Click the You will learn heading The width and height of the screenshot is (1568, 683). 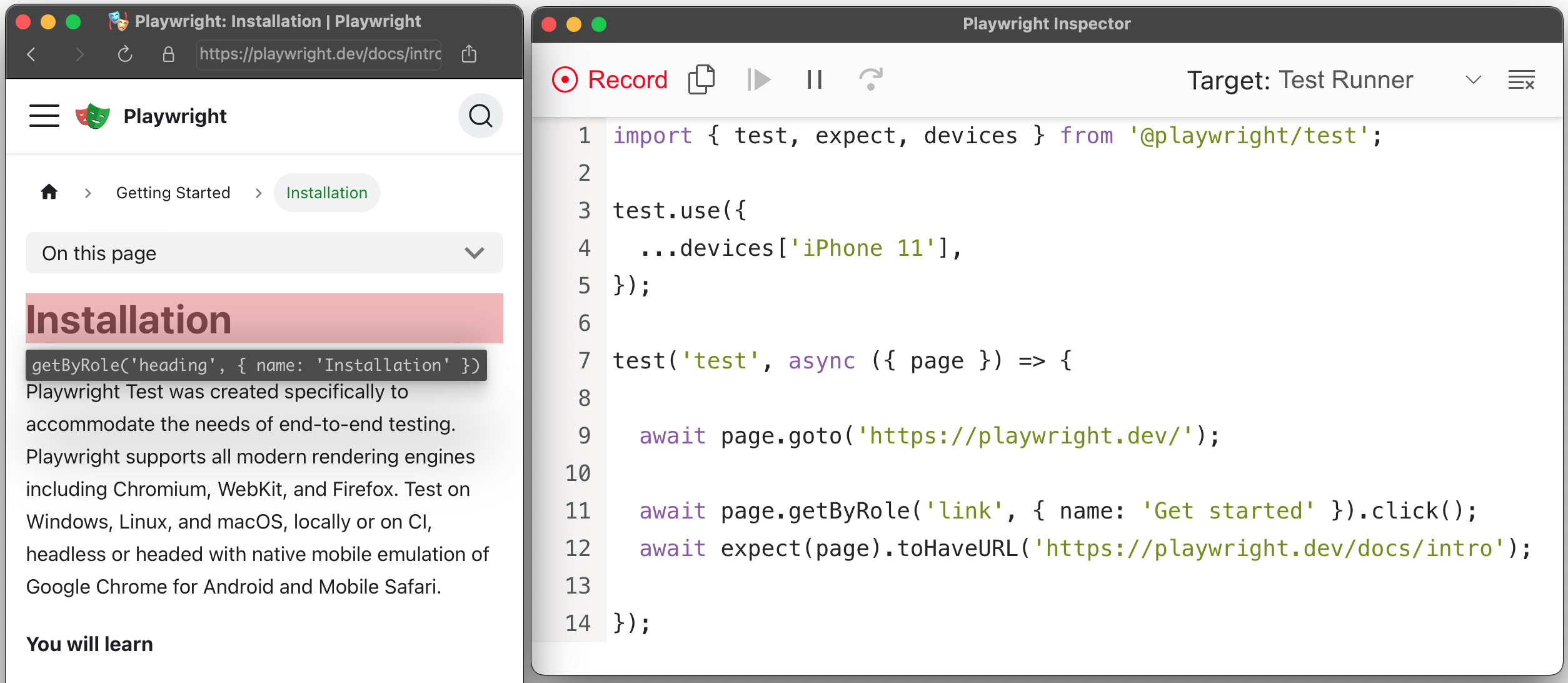pyautogui.click(x=89, y=644)
